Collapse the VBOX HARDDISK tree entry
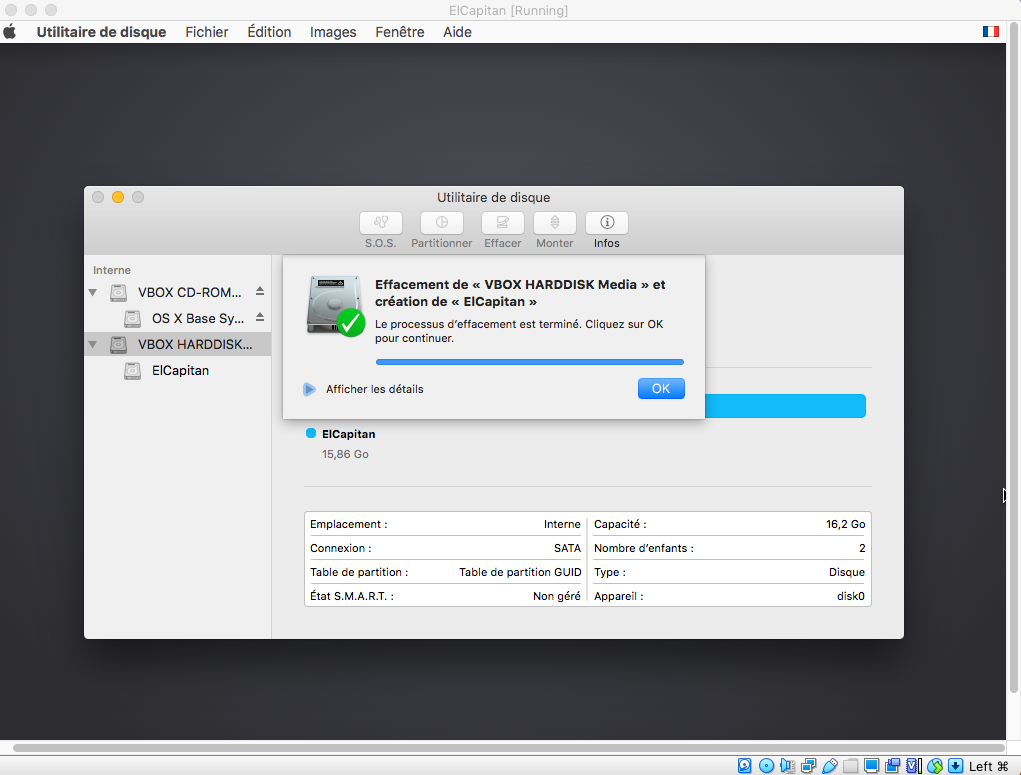This screenshot has width=1021, height=775. (93, 345)
